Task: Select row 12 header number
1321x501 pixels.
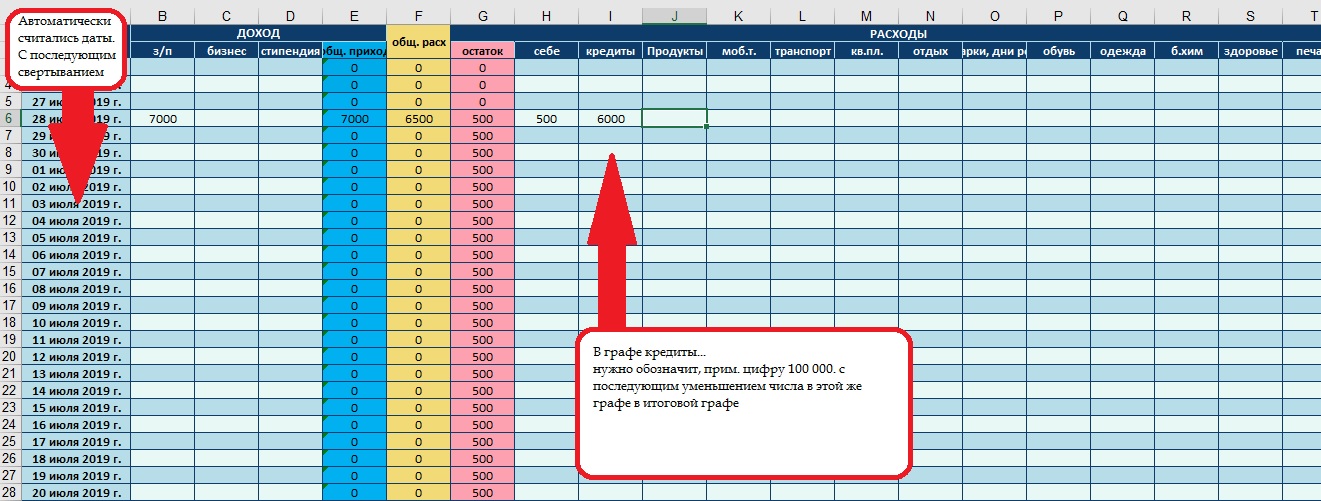Action: tap(9, 220)
